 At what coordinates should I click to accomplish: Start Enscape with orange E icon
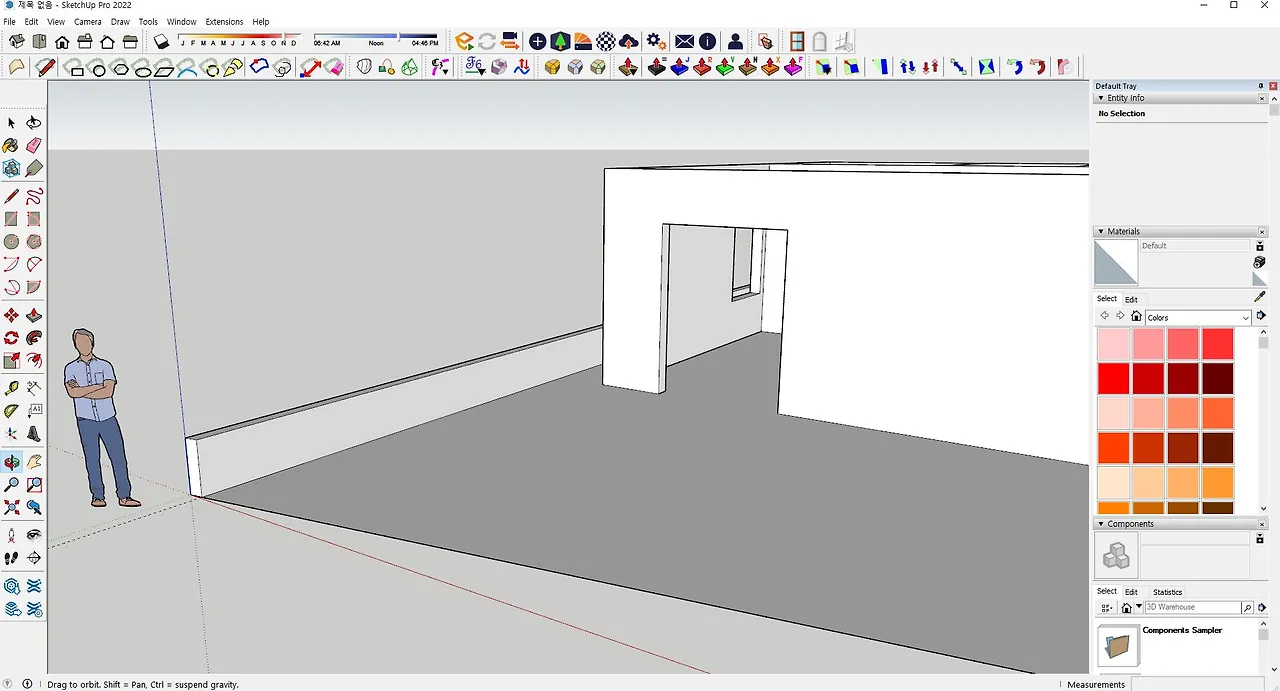(x=464, y=41)
